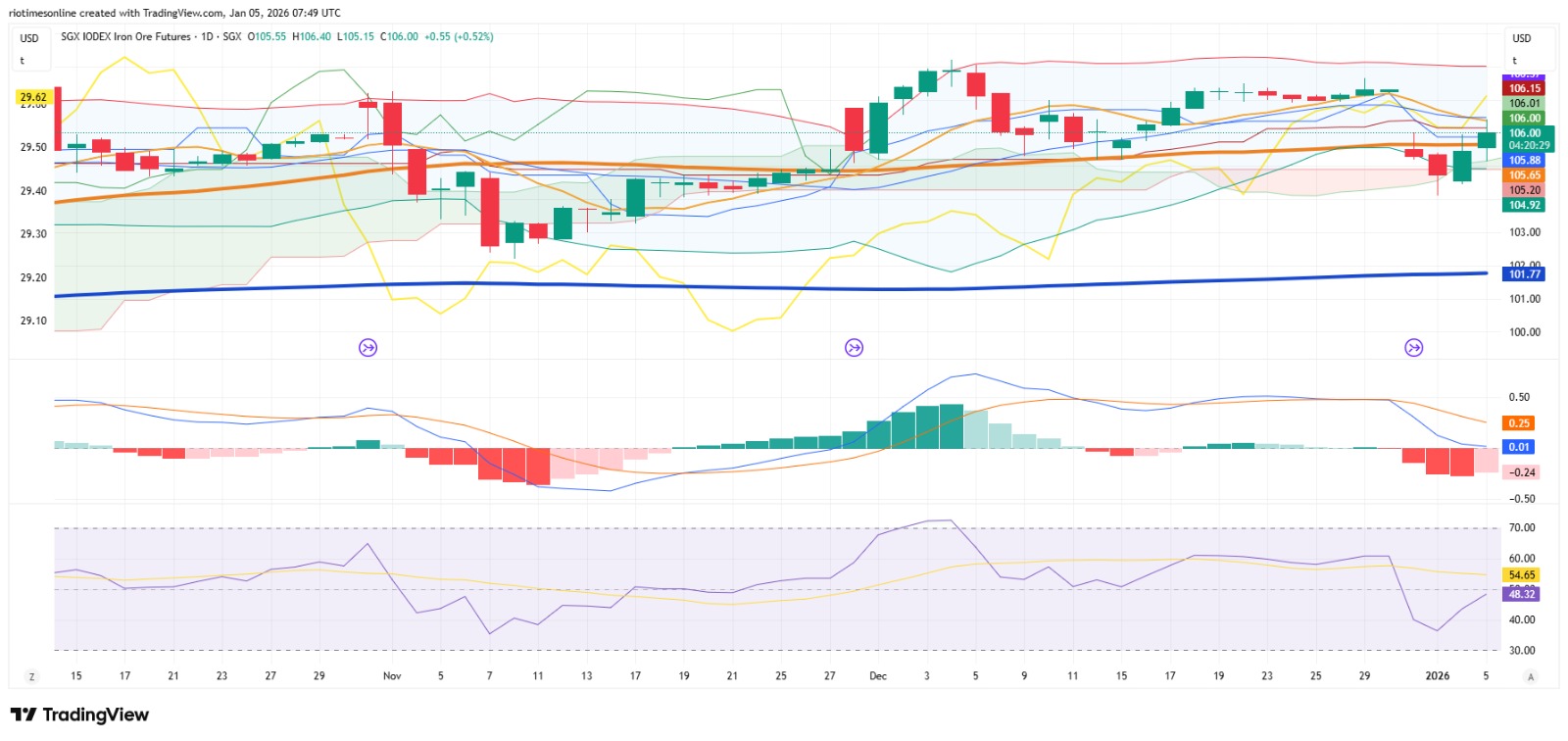Image resolution: width=1568 pixels, height=741 pixels.
Task: Click the TradingView logo
Action: [x=79, y=715]
